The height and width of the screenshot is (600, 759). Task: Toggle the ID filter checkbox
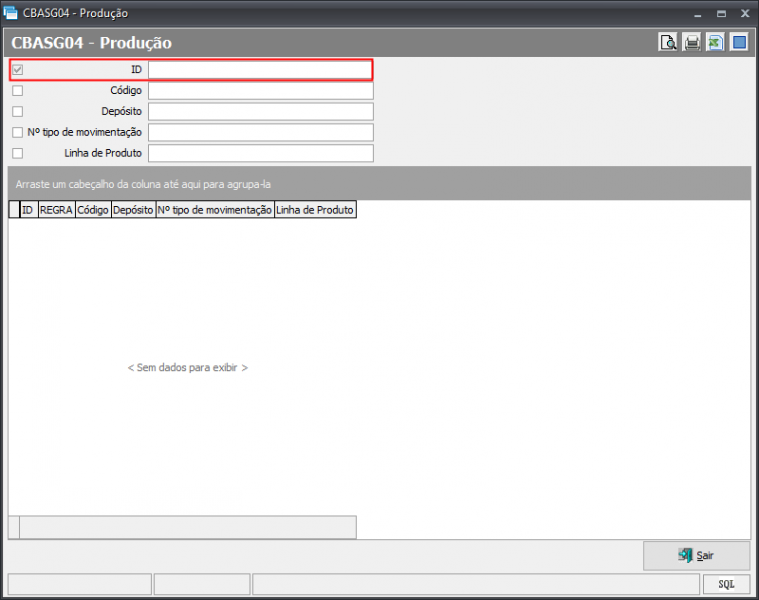pos(17,70)
